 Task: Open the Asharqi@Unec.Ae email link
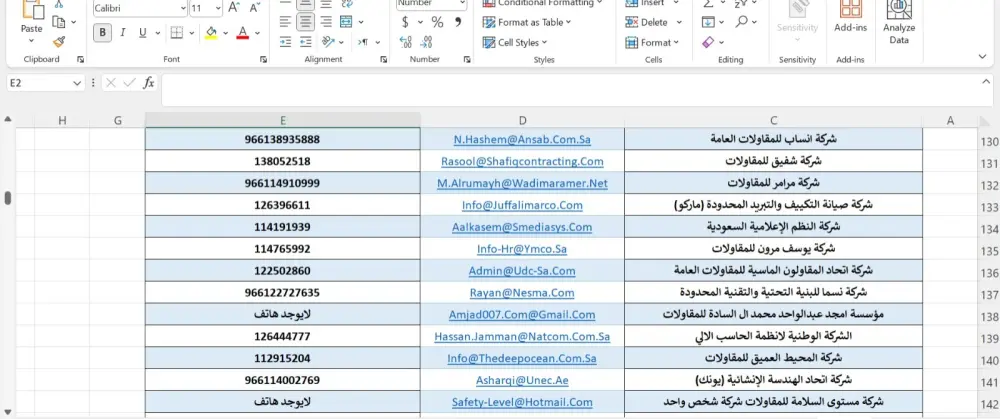522,381
